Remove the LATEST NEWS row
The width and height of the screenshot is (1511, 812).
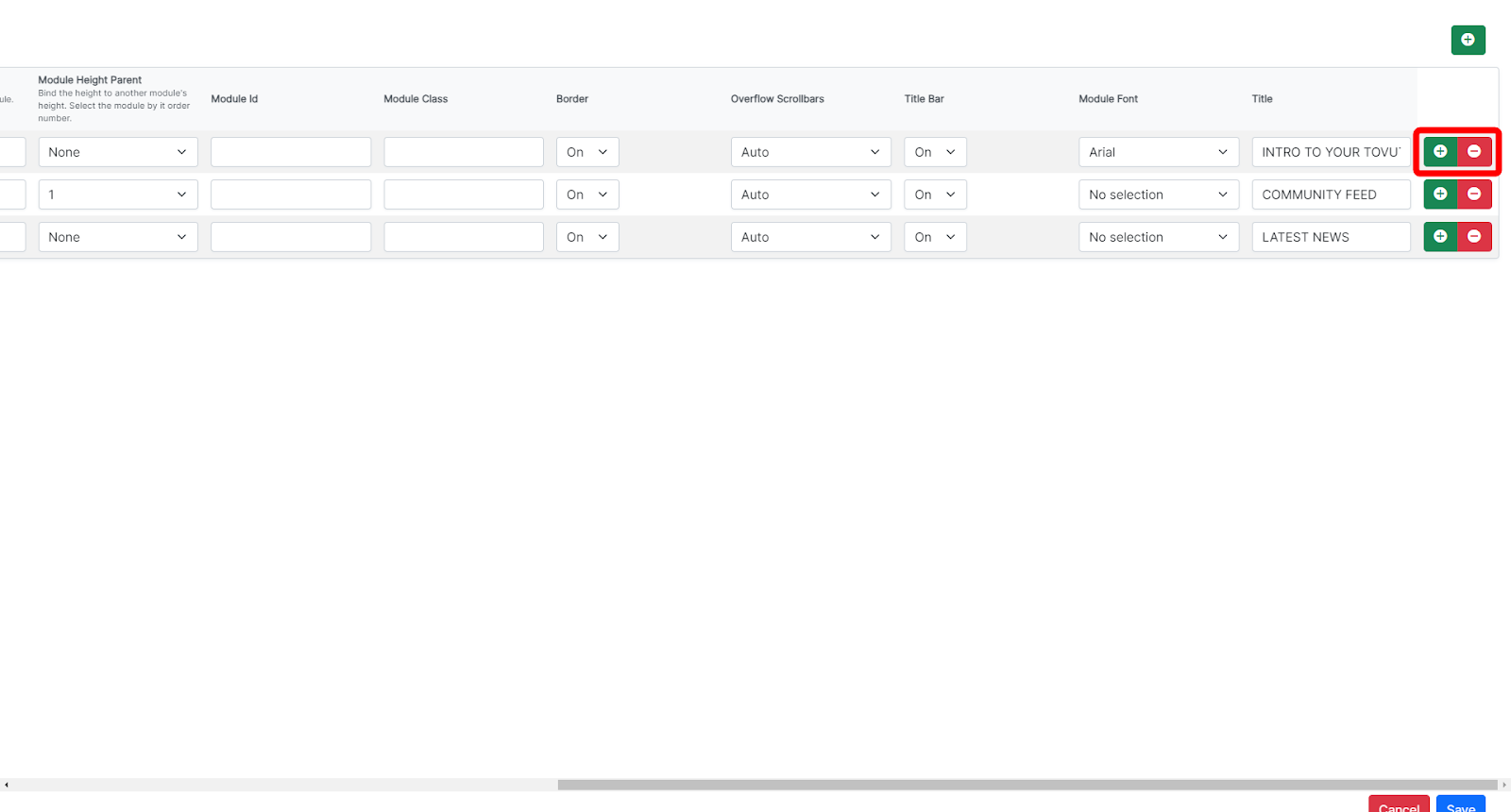pos(1474,236)
